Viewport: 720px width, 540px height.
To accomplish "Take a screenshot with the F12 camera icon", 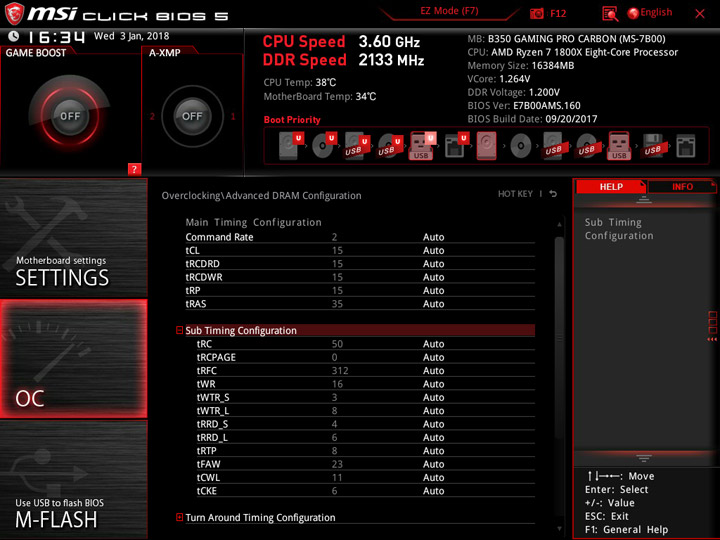I will (536, 13).
